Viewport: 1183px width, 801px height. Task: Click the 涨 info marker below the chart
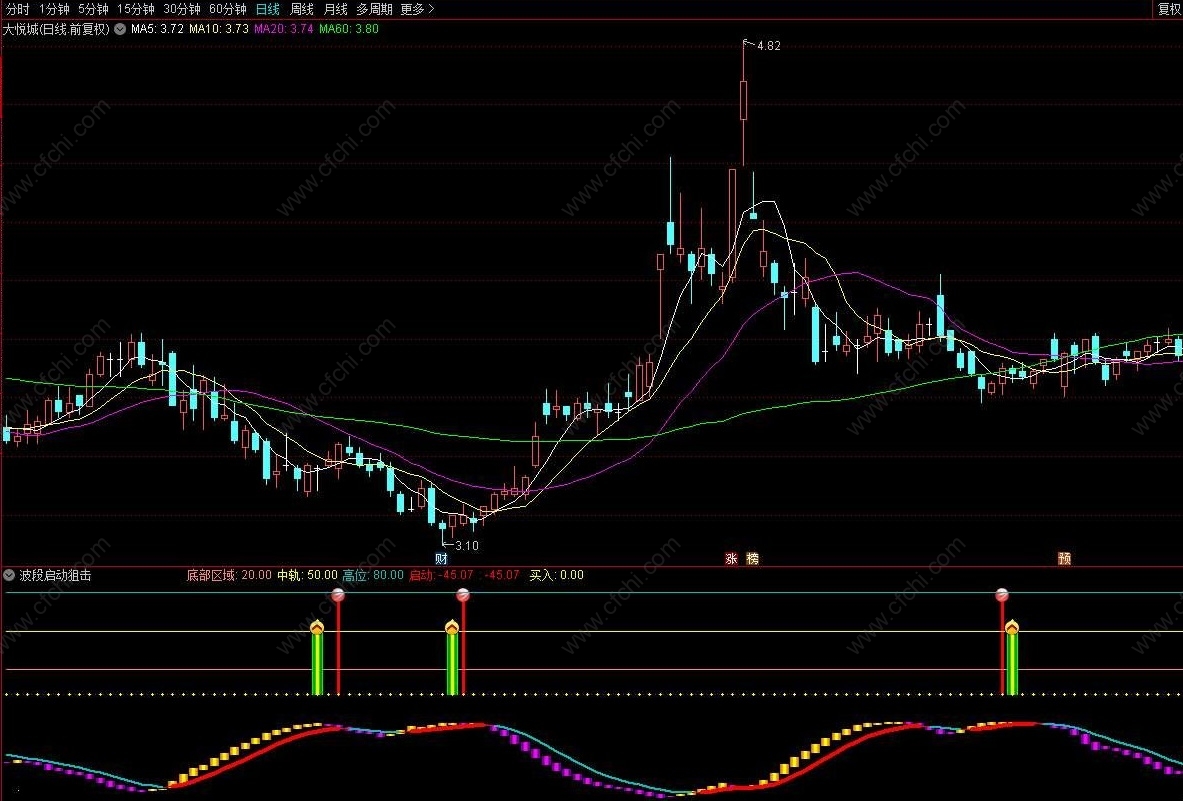tap(731, 559)
